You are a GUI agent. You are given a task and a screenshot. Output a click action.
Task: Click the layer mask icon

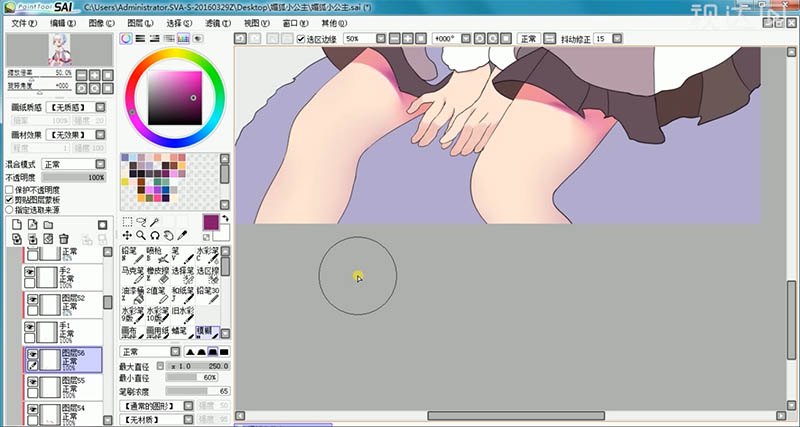tap(103, 225)
